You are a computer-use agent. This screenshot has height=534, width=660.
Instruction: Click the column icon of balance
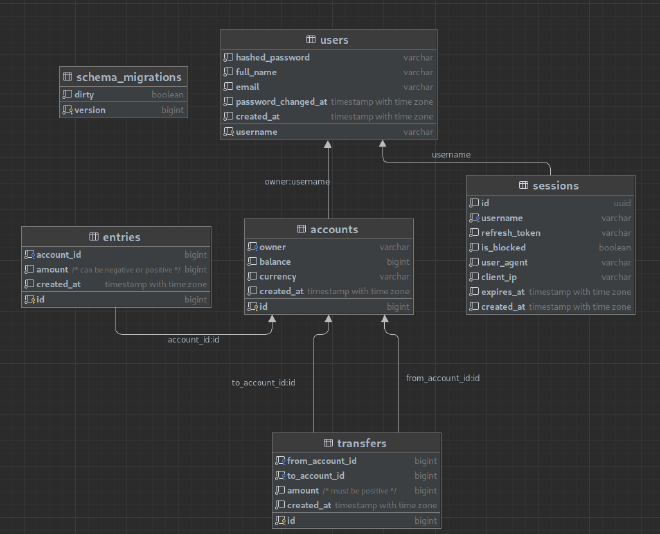(252, 261)
